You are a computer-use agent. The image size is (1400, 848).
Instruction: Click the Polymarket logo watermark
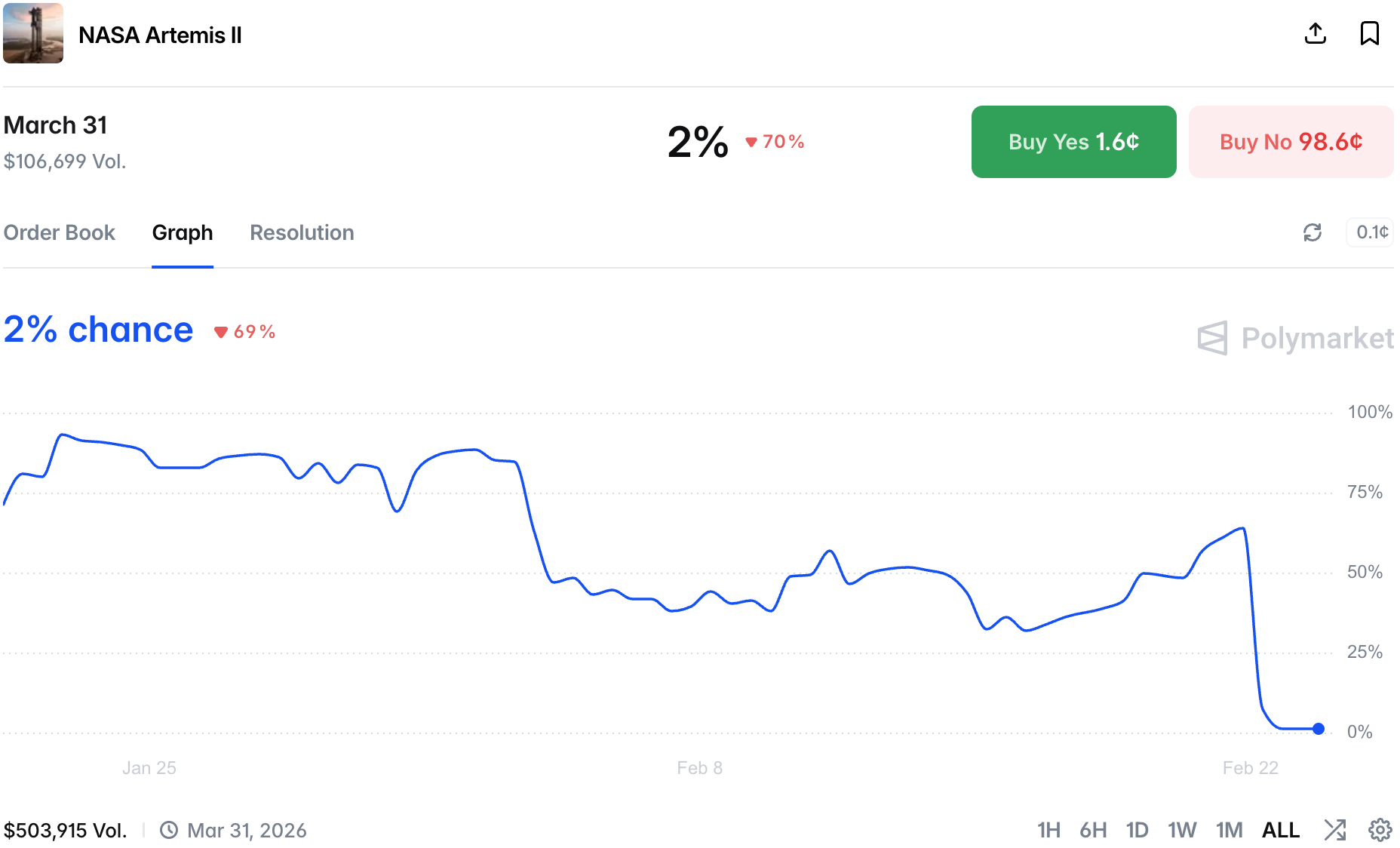[x=1295, y=338]
